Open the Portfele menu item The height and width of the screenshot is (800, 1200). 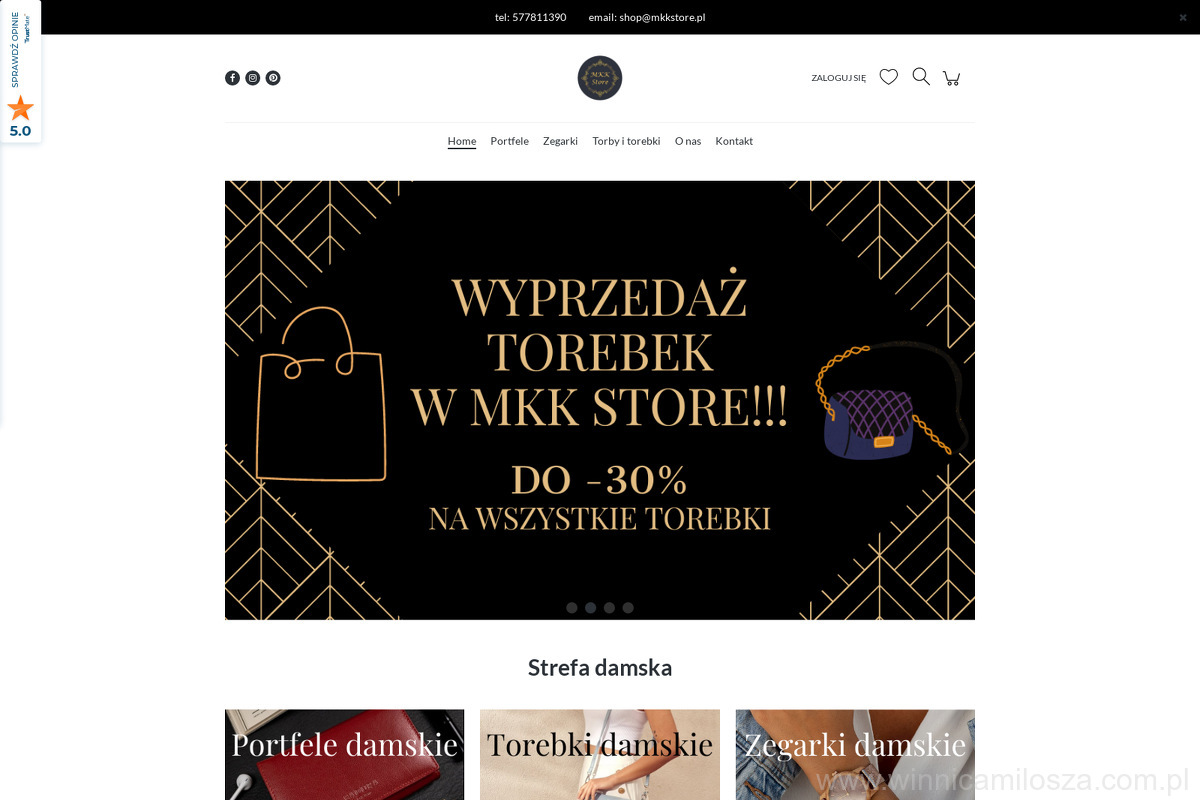(x=510, y=141)
